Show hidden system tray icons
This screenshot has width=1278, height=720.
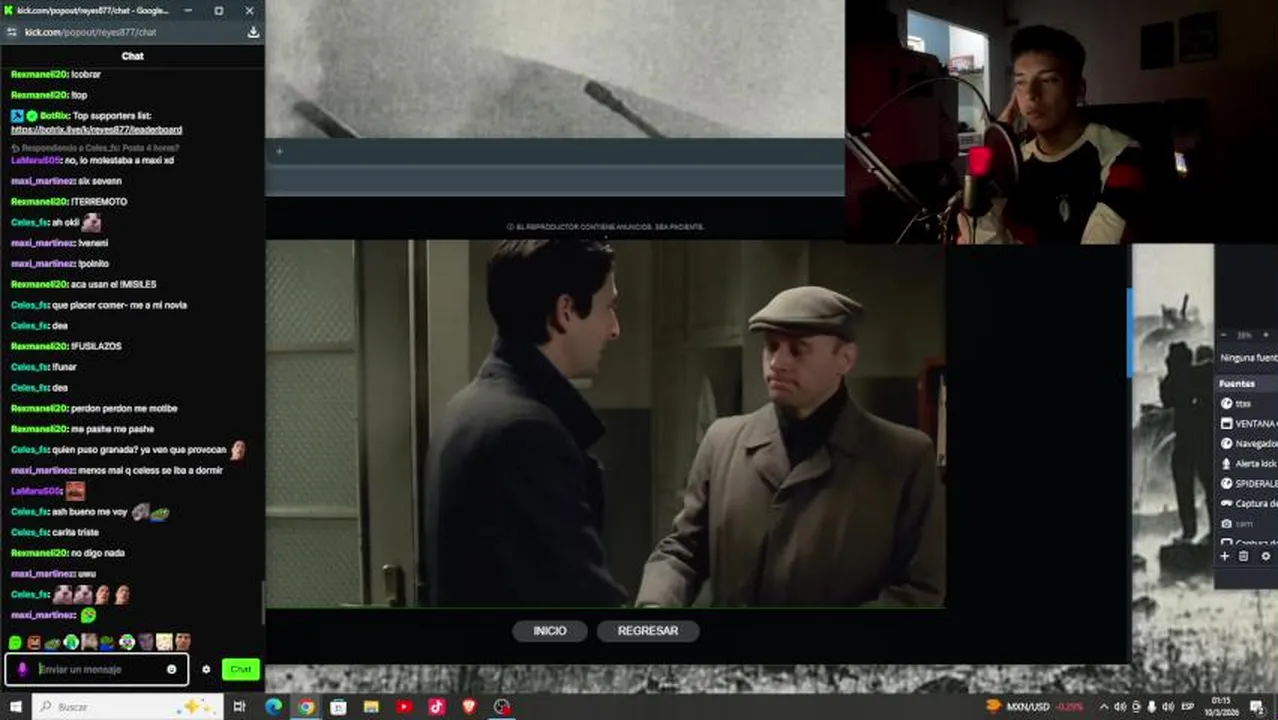coord(1103,707)
